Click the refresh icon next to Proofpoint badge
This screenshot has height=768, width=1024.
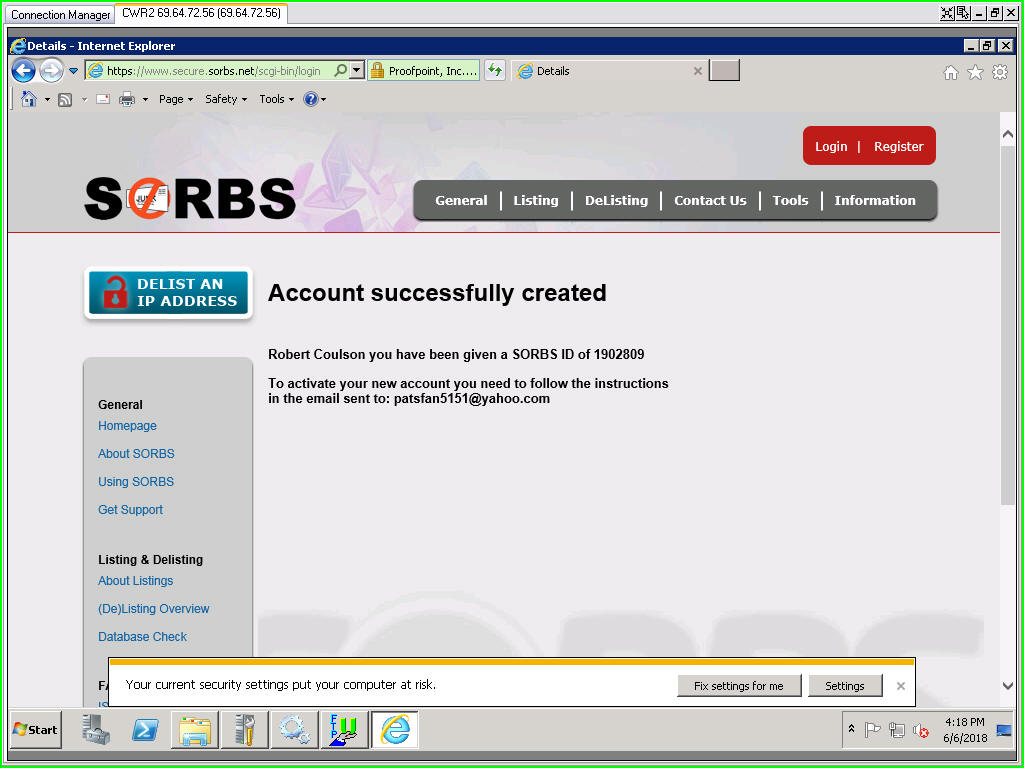coord(494,71)
